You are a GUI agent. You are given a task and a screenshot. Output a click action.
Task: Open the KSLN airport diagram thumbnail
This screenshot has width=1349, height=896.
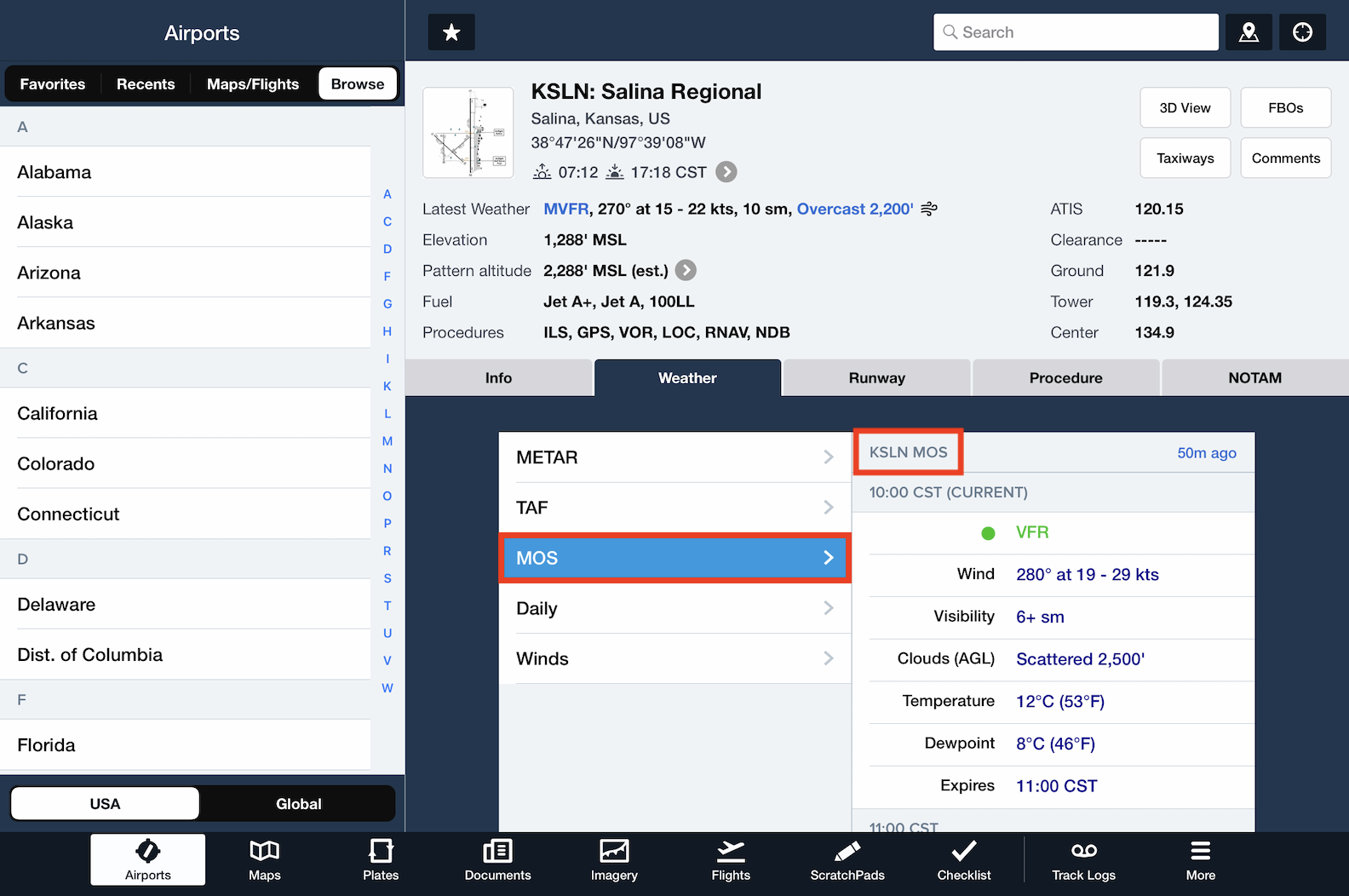coord(468,132)
